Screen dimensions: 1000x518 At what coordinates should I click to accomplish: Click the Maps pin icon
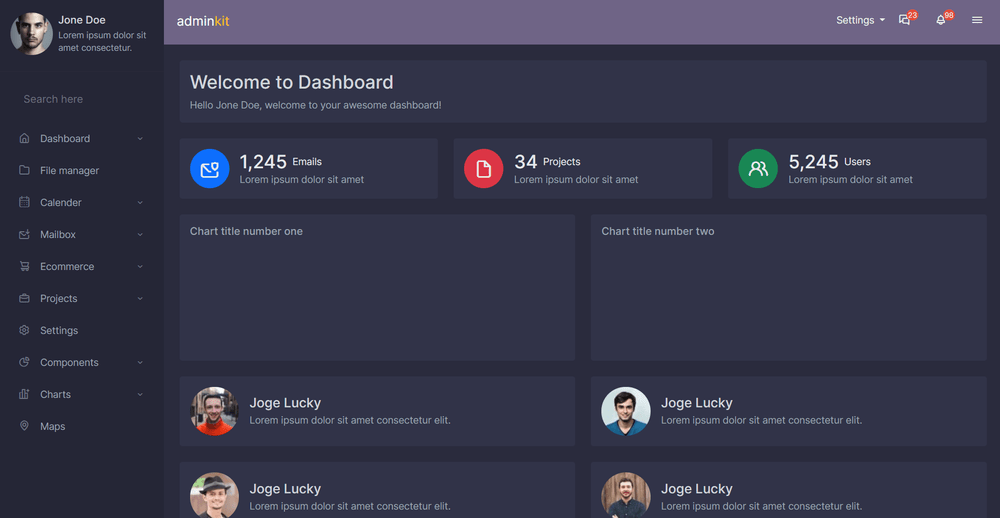click(24, 426)
